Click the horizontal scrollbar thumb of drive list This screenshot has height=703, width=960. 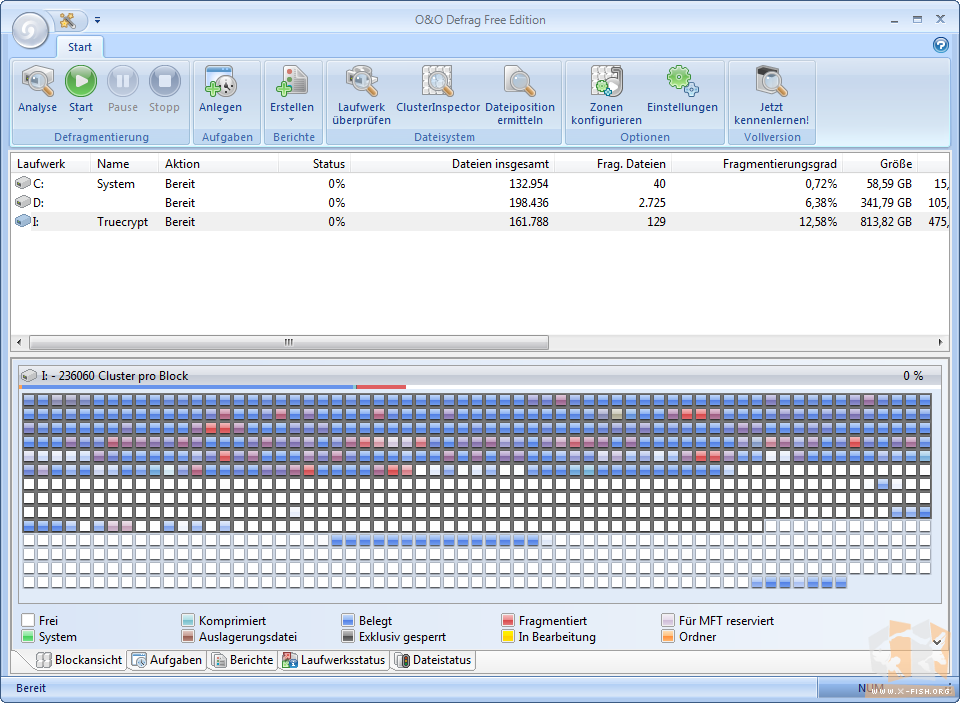pos(289,342)
